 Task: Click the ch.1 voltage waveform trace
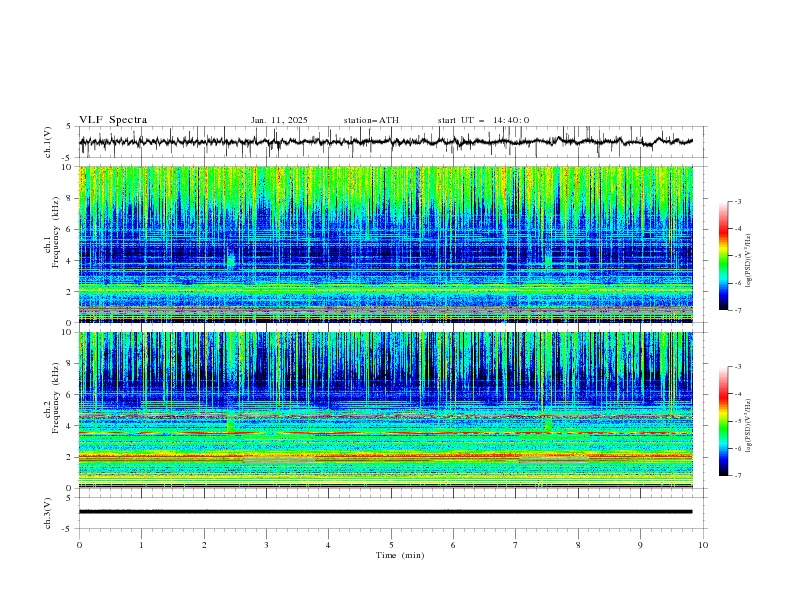385,142
